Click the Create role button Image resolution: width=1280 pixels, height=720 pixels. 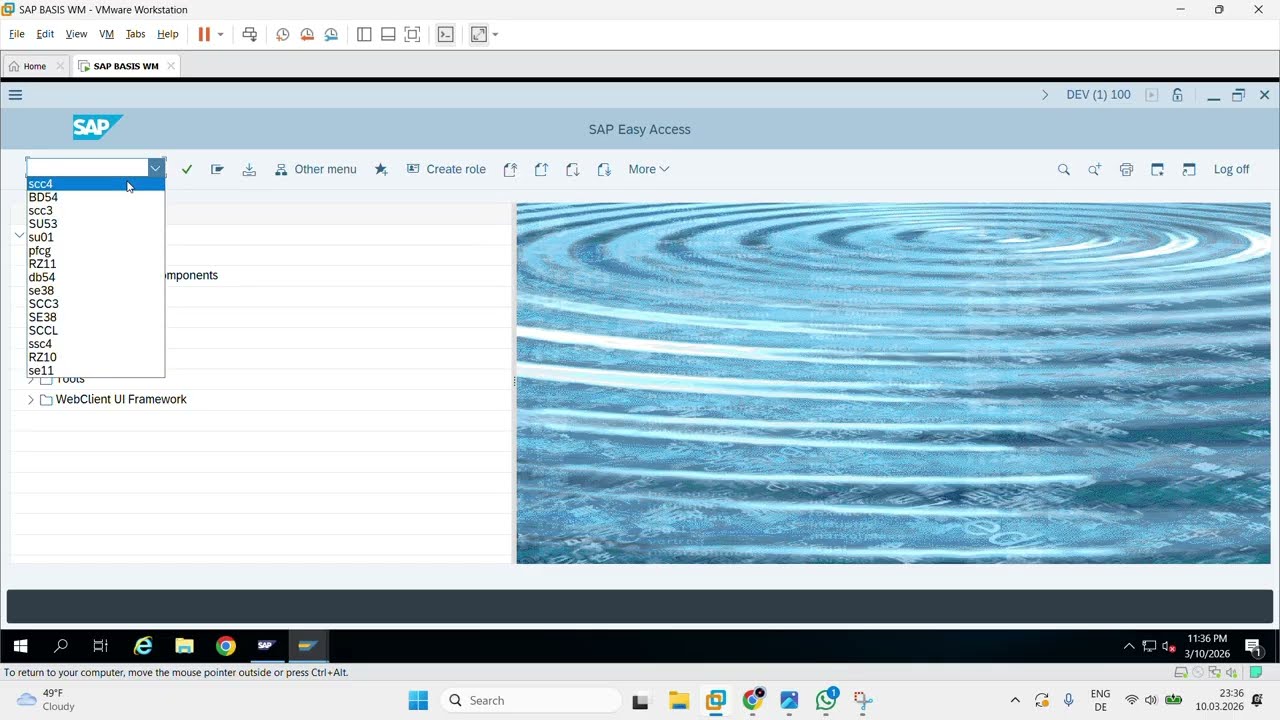point(446,169)
